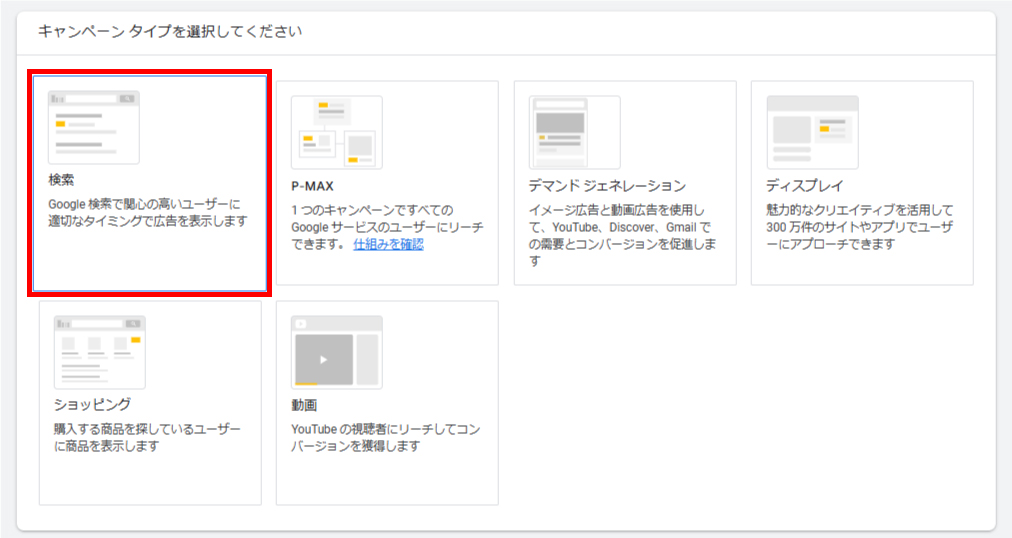
Task: Click デマンド ジェネレーション description mentioning YouTube, Discover, Gmail
Action: [620, 235]
